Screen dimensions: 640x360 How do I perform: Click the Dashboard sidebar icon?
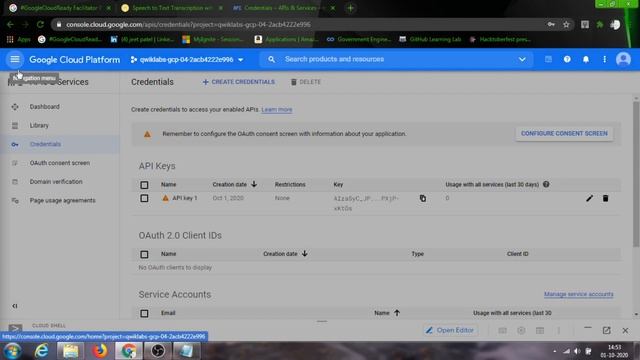pos(15,107)
